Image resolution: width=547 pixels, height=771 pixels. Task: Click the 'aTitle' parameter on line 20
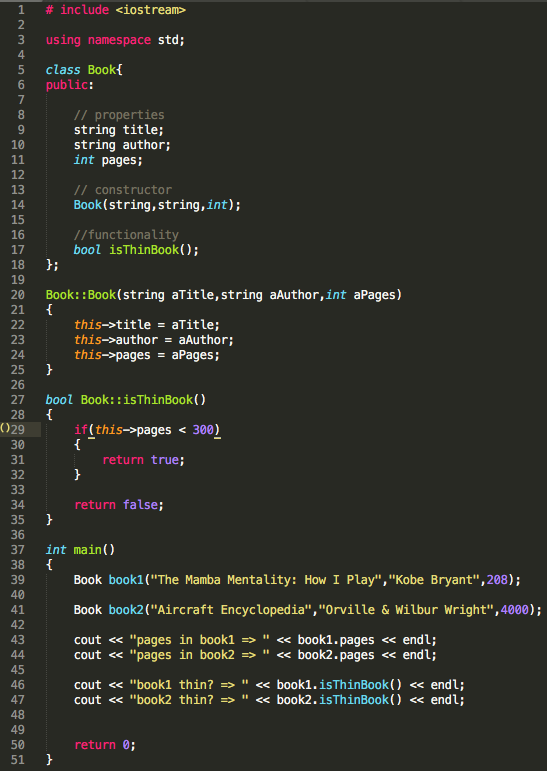click(192, 295)
